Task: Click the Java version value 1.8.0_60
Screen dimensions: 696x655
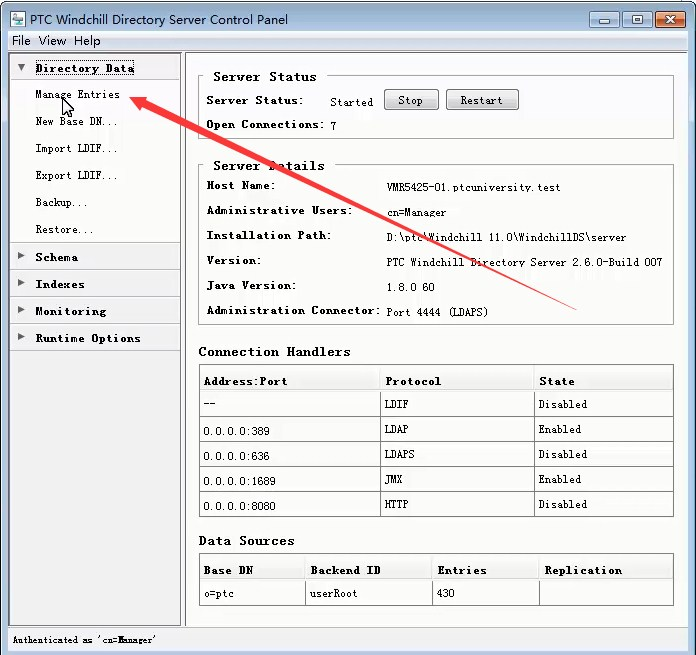Action: click(411, 287)
